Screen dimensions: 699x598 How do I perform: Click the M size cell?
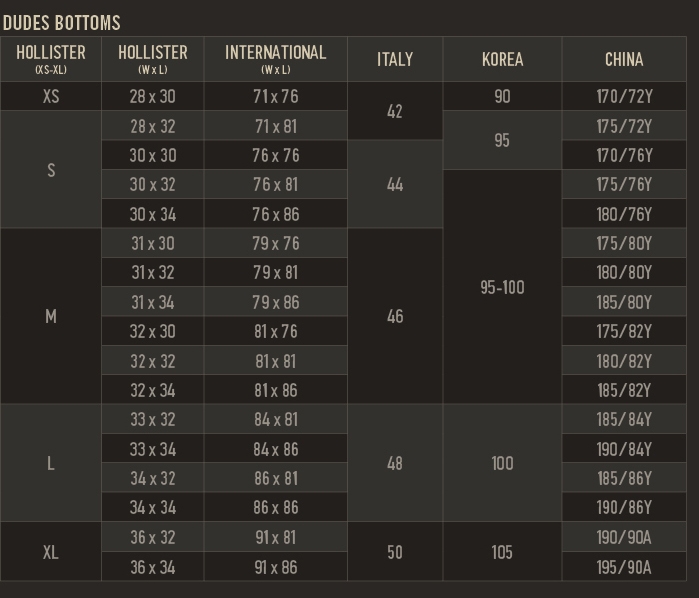point(51,316)
